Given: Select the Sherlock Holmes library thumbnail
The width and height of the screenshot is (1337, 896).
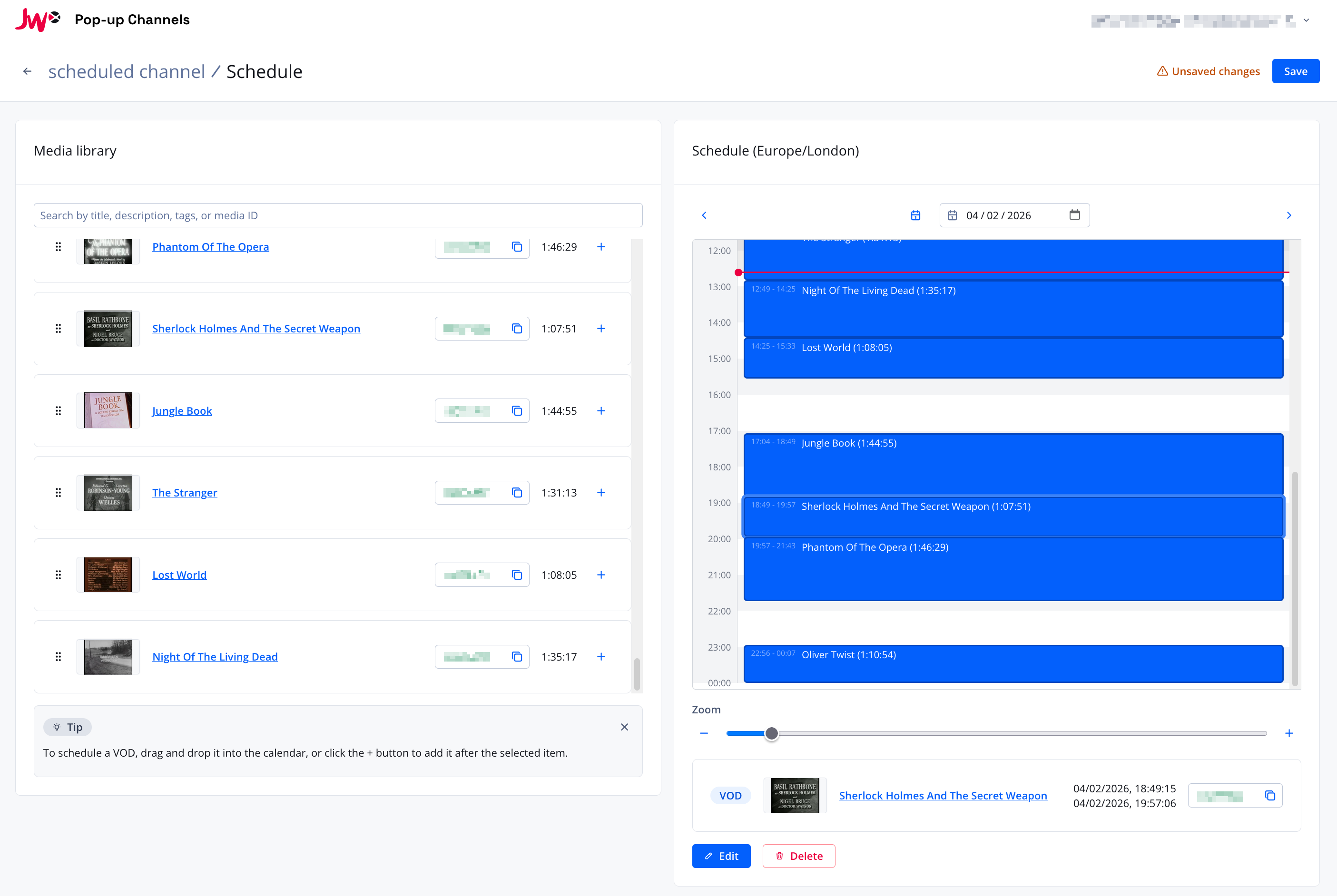Looking at the screenshot, I should [108, 329].
